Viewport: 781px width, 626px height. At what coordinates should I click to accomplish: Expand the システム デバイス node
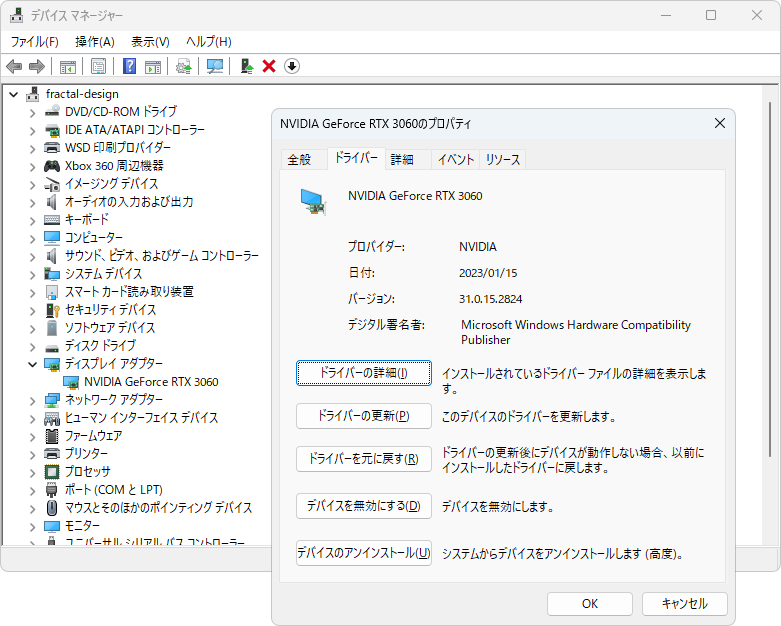(x=32, y=275)
